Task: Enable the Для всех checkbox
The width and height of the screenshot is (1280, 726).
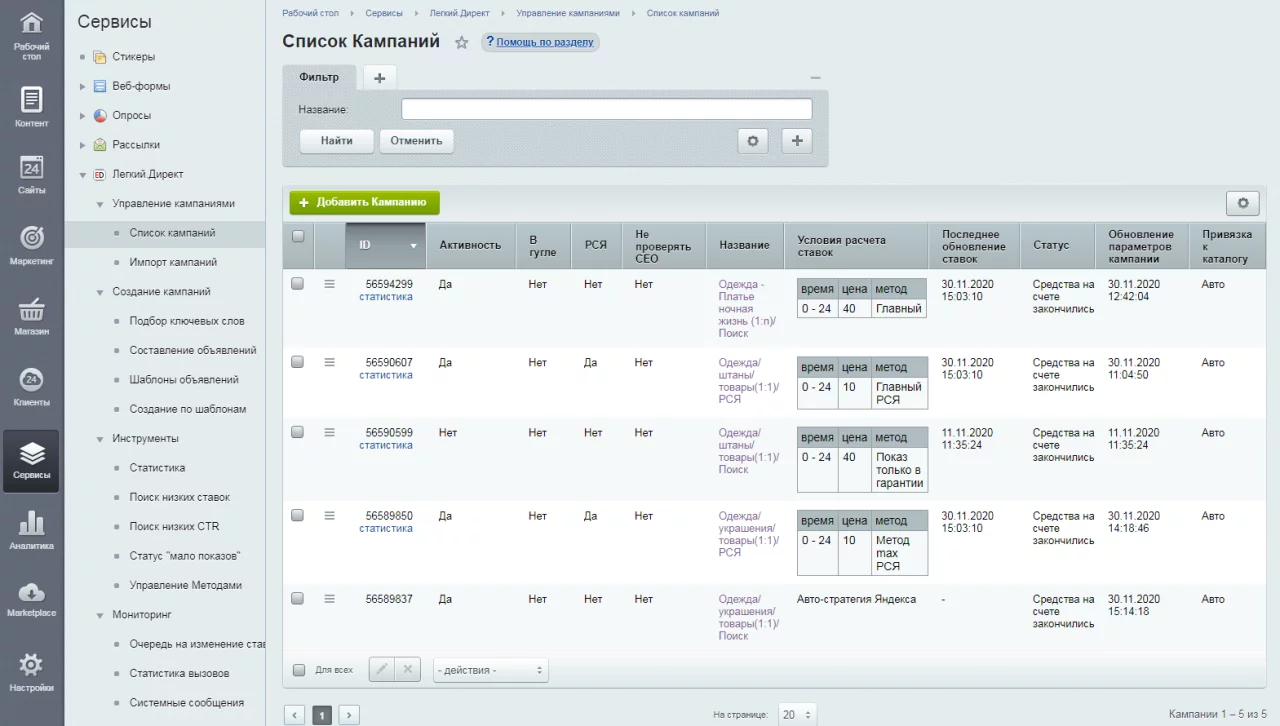Action: 299,670
